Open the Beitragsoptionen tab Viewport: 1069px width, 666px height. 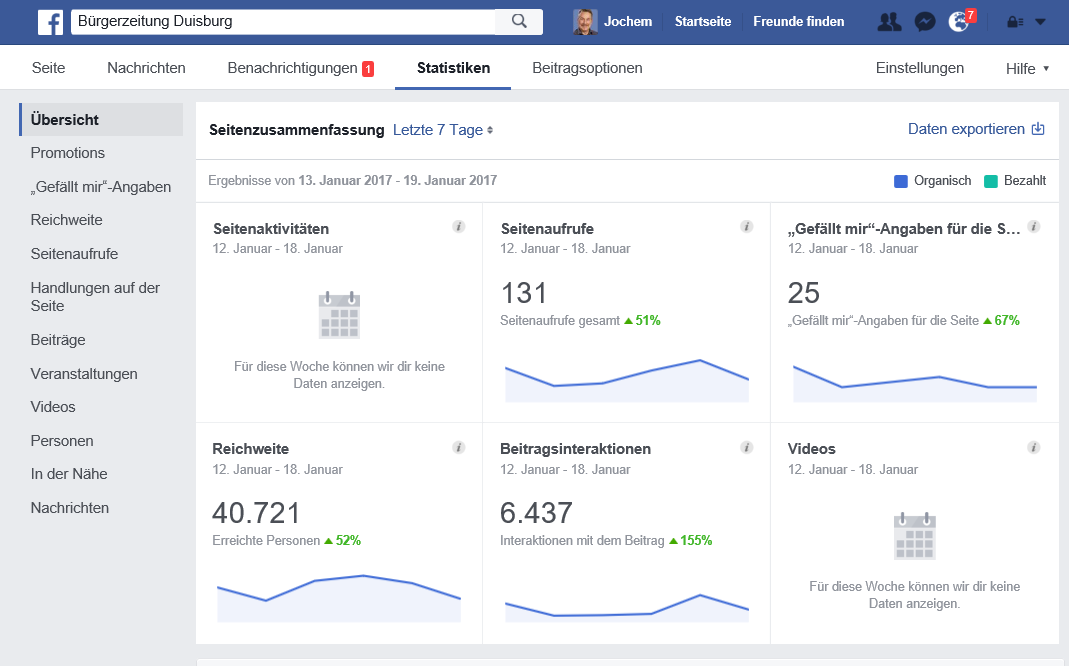[x=587, y=68]
